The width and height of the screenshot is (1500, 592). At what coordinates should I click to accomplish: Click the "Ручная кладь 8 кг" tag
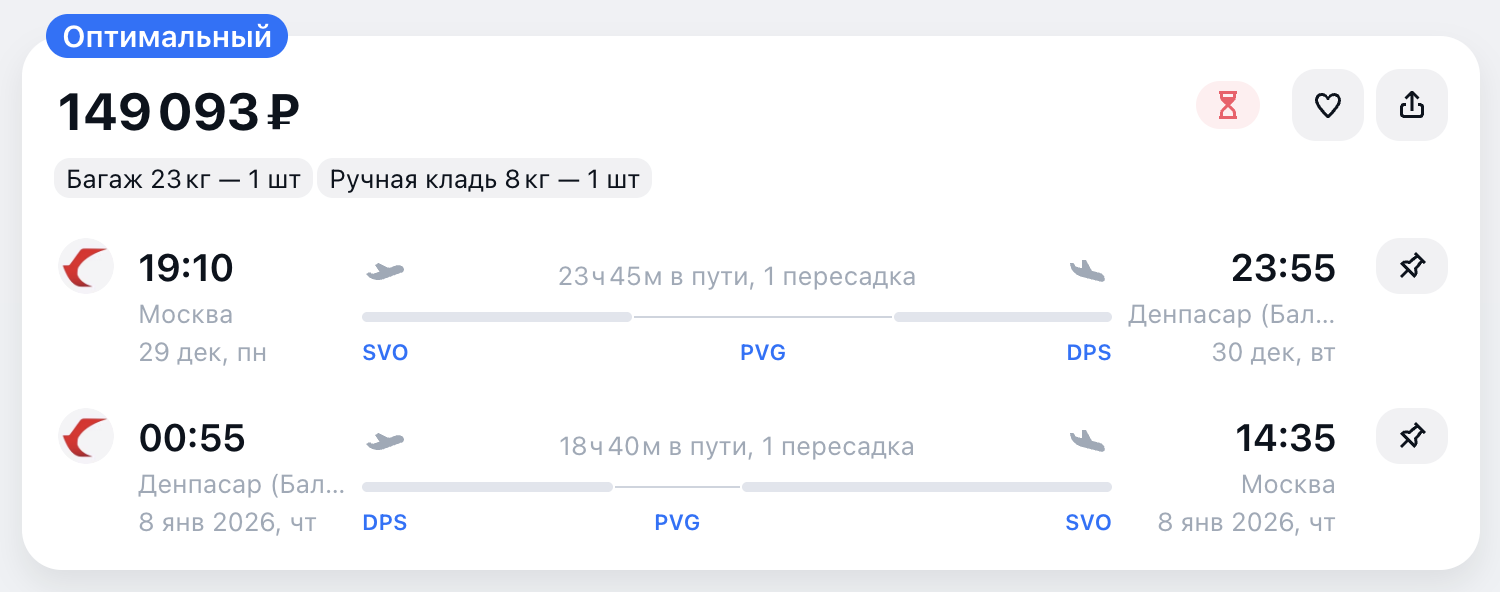[x=484, y=180]
